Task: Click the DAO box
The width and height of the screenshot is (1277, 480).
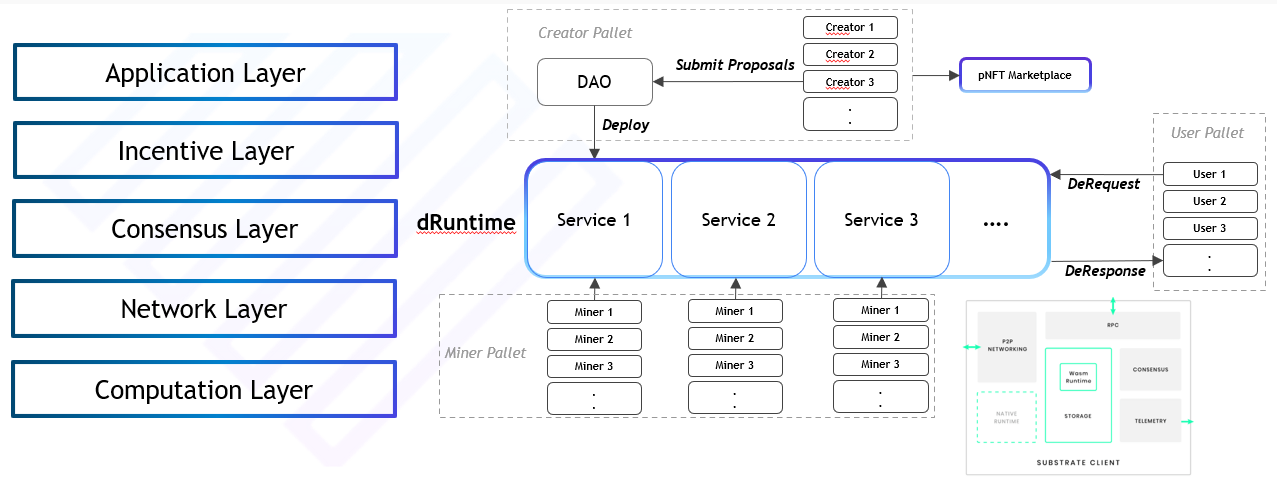Action: (594, 82)
